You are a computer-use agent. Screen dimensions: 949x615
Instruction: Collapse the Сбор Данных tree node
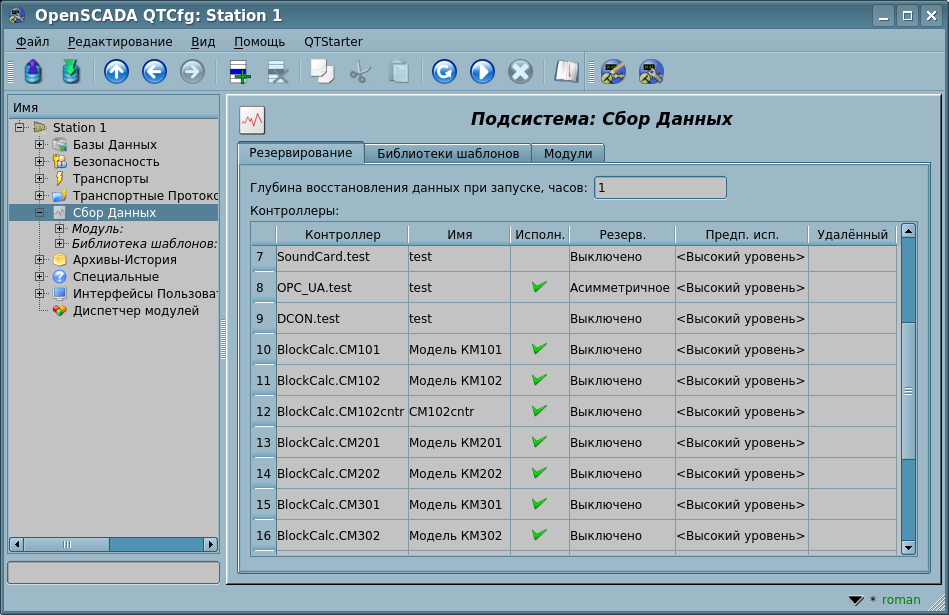(40, 213)
